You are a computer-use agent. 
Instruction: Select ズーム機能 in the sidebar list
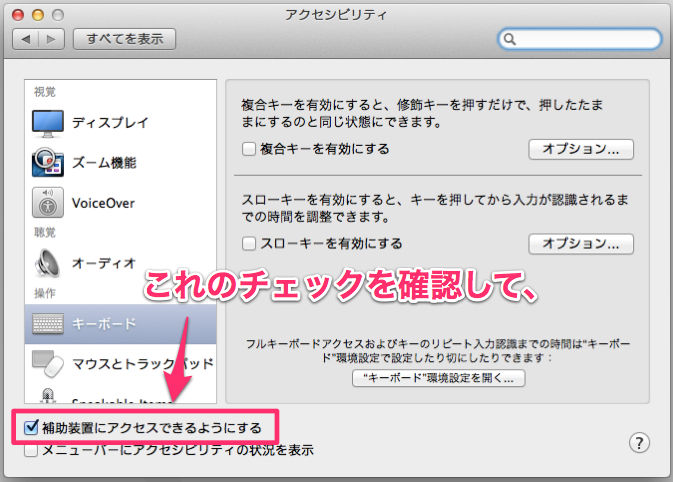121,163
